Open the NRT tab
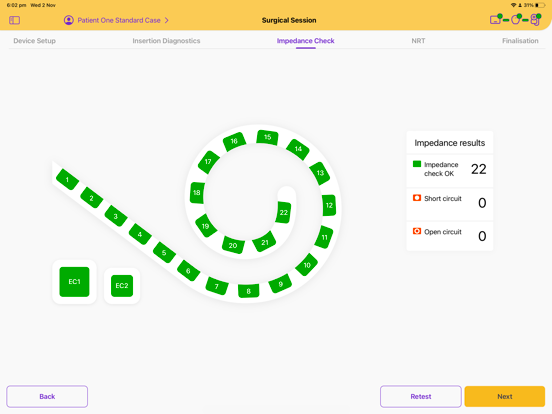 pyautogui.click(x=418, y=40)
